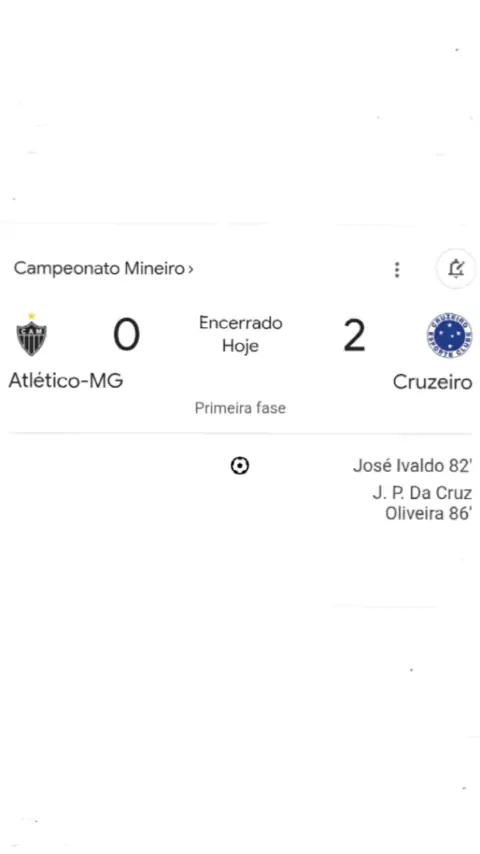Select goal scorer J. P. Da Cruz Oliveira
The width and height of the screenshot is (480, 854).
pyautogui.click(x=422, y=503)
